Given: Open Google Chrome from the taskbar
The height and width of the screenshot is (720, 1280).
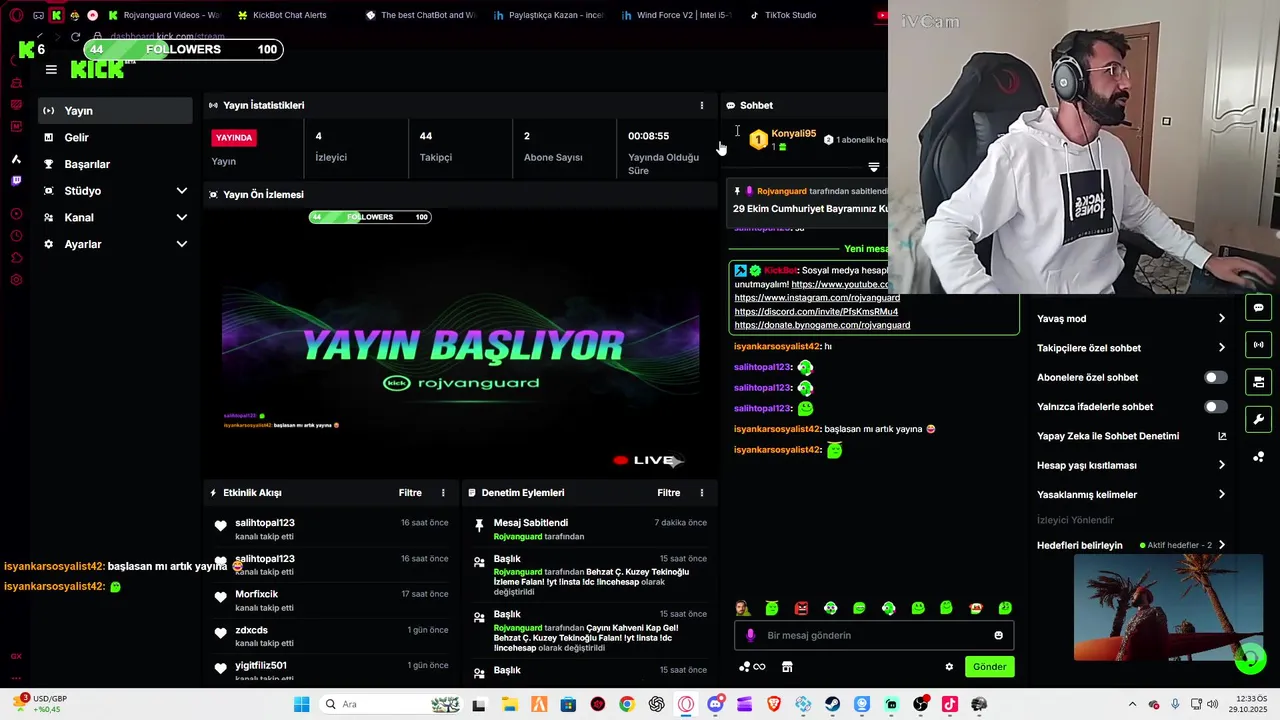Looking at the screenshot, I should coord(626,704).
